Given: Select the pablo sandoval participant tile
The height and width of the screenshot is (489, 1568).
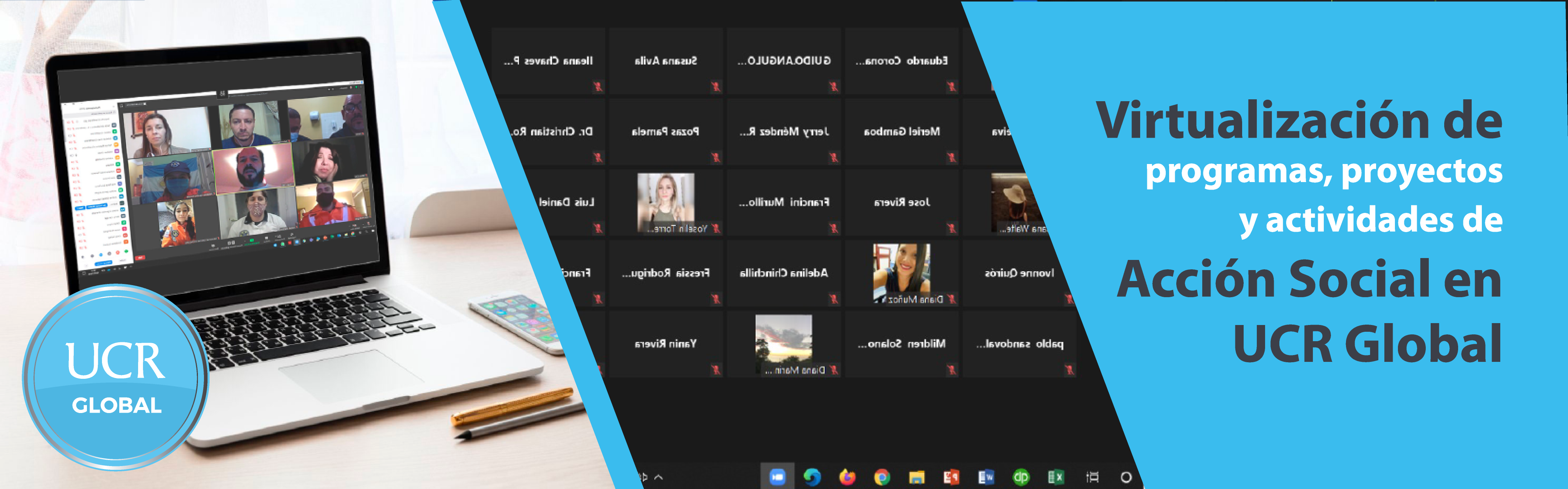Looking at the screenshot, I should [x=1020, y=344].
